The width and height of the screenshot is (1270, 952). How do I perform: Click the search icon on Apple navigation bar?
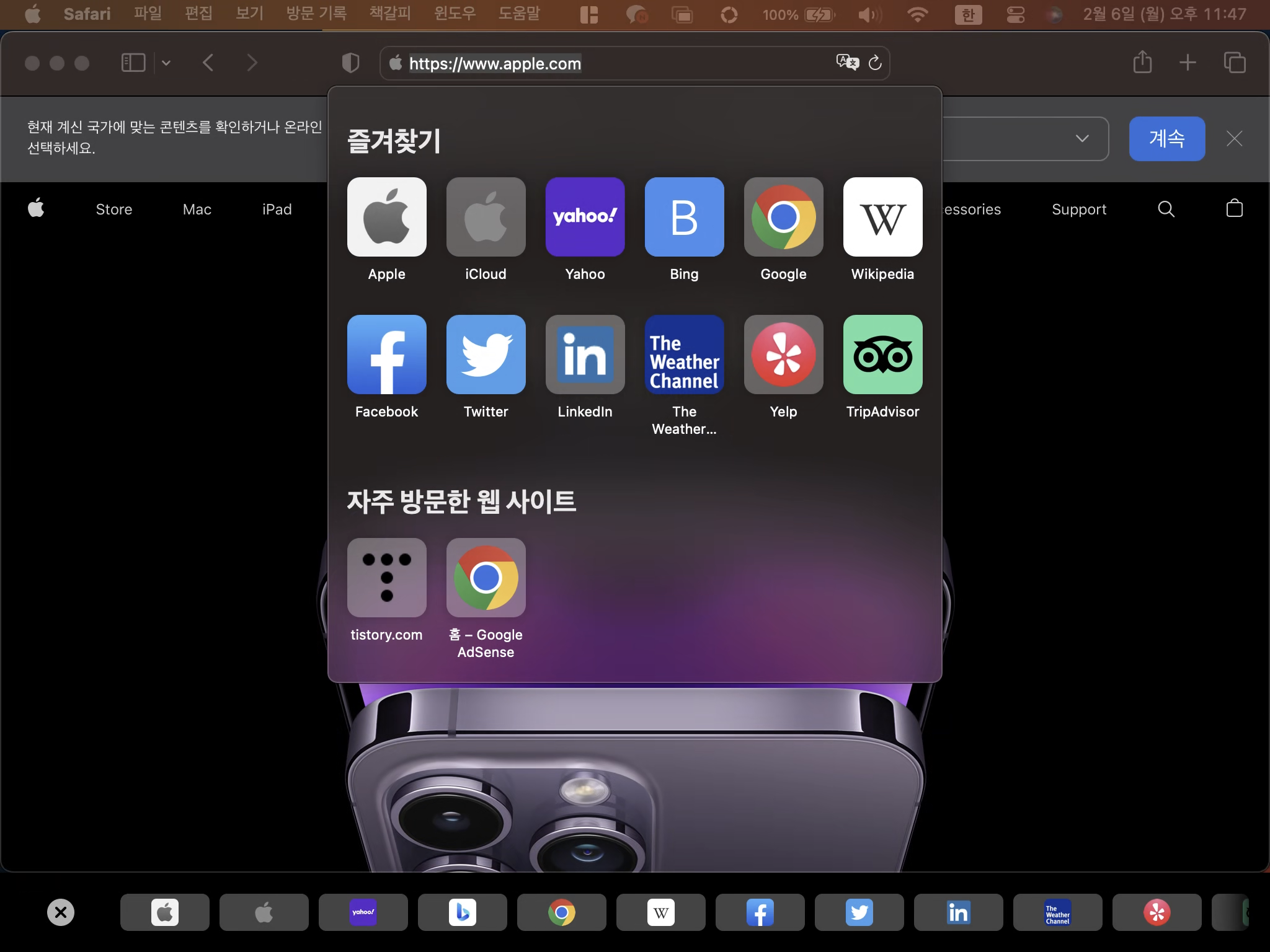point(1166,209)
